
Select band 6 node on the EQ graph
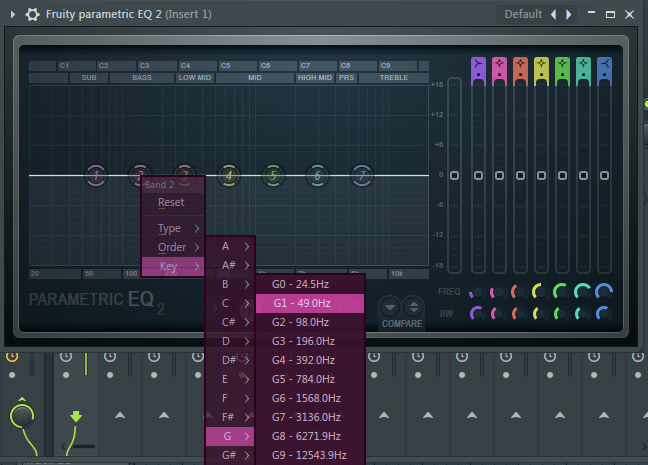(317, 176)
